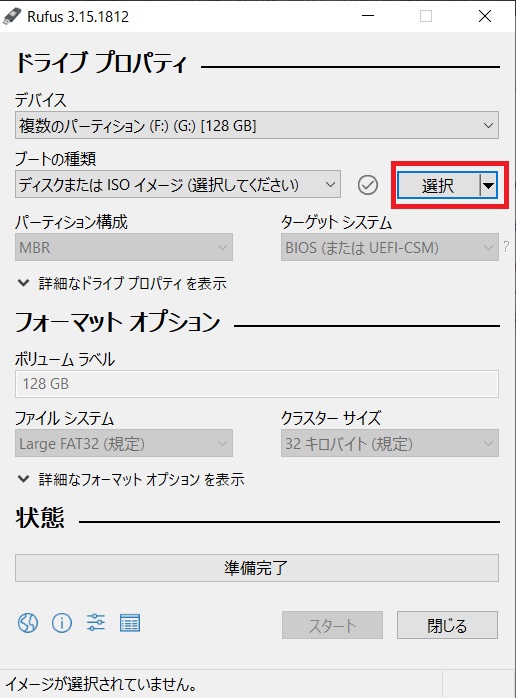Click the checksum checkmark circle icon

coord(368,185)
